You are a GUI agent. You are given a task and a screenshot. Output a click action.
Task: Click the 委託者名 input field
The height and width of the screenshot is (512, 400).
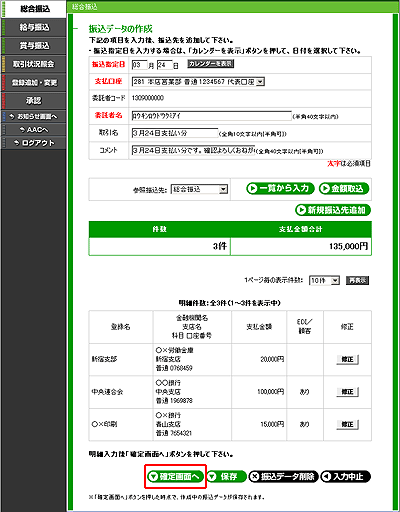click(212, 116)
